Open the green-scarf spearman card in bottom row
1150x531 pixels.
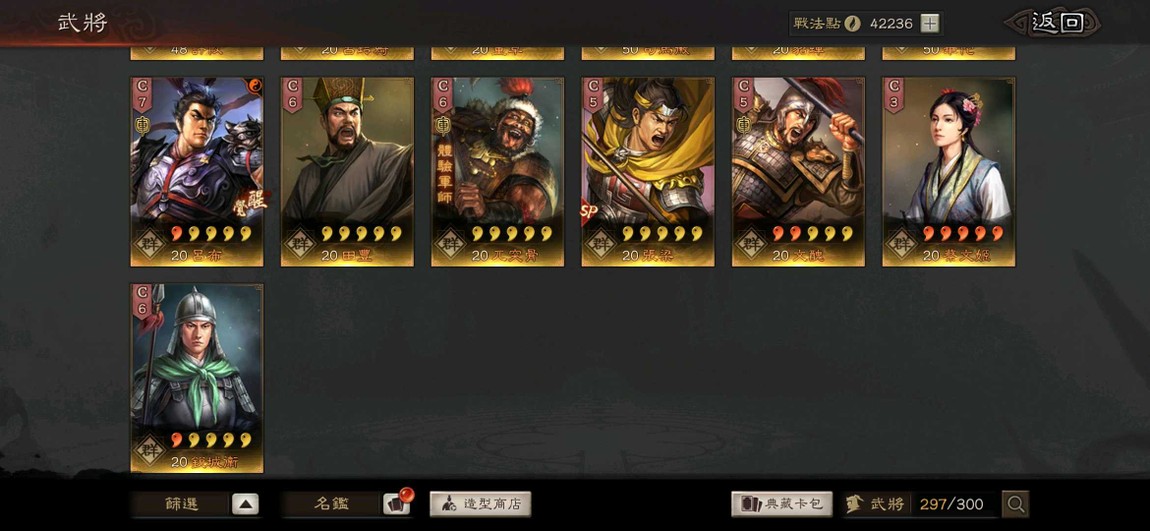point(197,378)
